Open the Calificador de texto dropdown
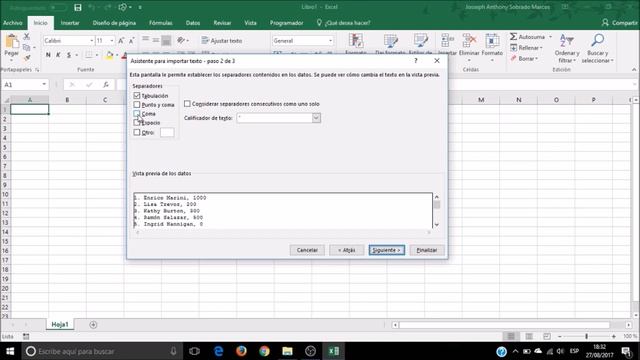The width and height of the screenshot is (640, 360). click(x=316, y=118)
